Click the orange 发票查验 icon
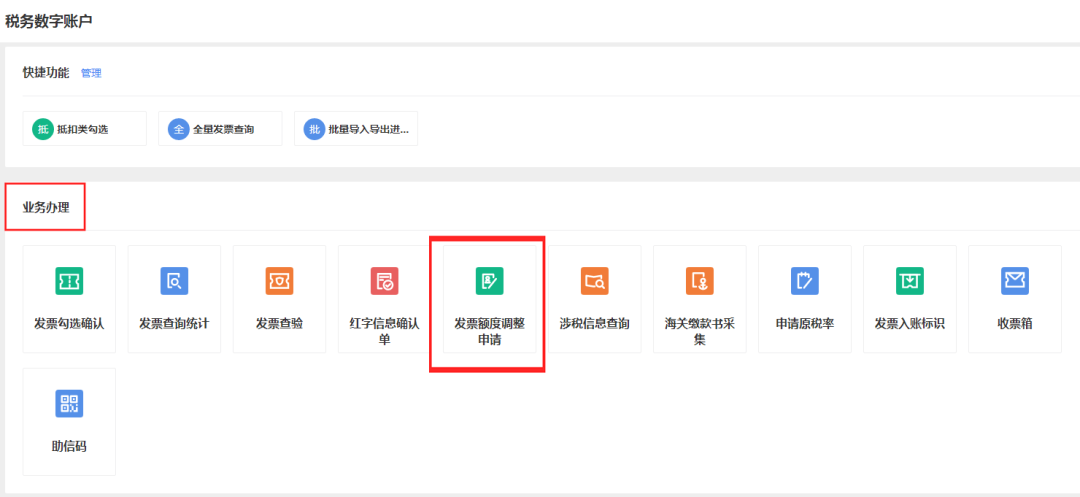The image size is (1080, 497). pos(280,281)
